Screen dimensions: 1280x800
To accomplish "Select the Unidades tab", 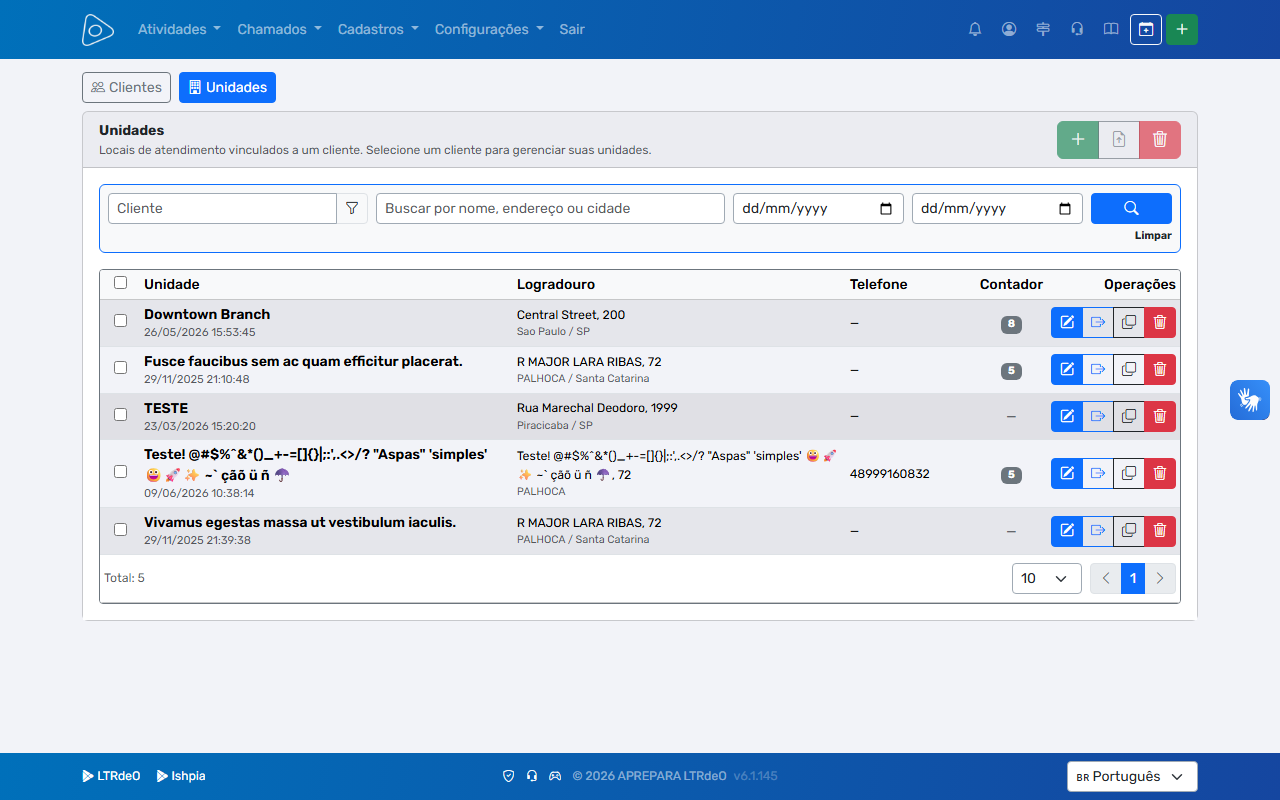I will point(227,87).
